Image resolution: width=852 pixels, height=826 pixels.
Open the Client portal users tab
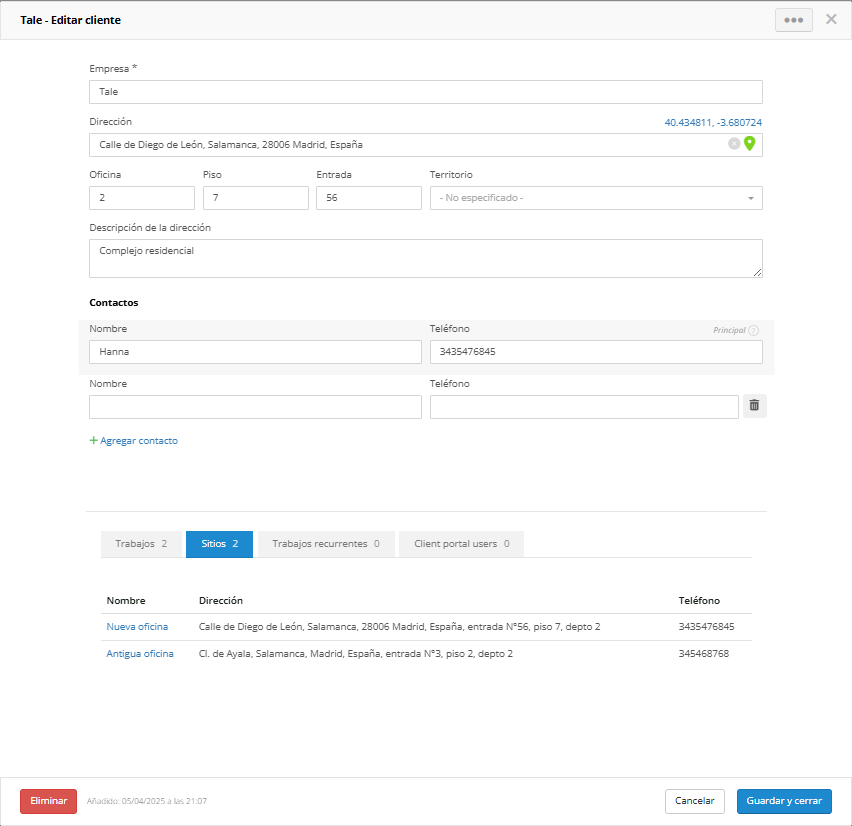[x=461, y=544]
